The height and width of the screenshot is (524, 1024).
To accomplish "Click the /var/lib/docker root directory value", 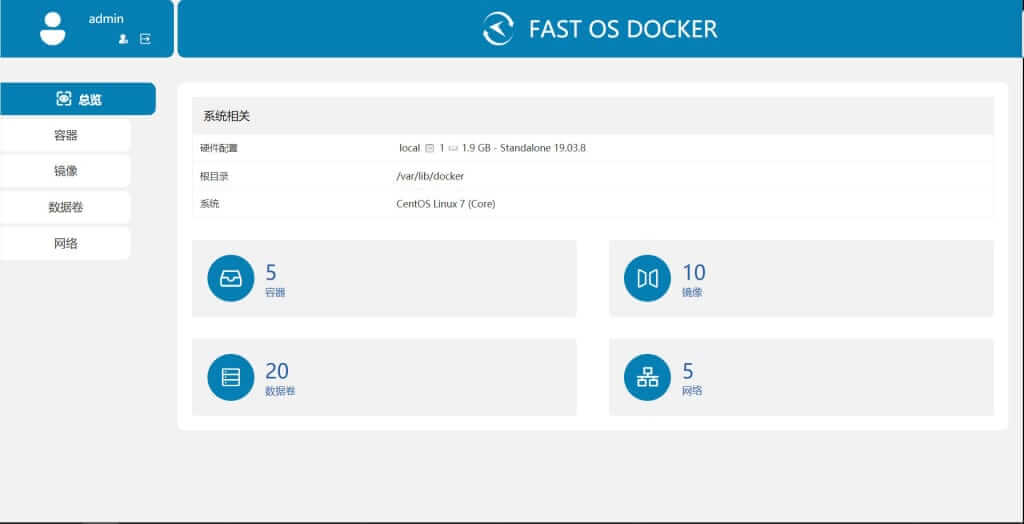I will point(430,176).
